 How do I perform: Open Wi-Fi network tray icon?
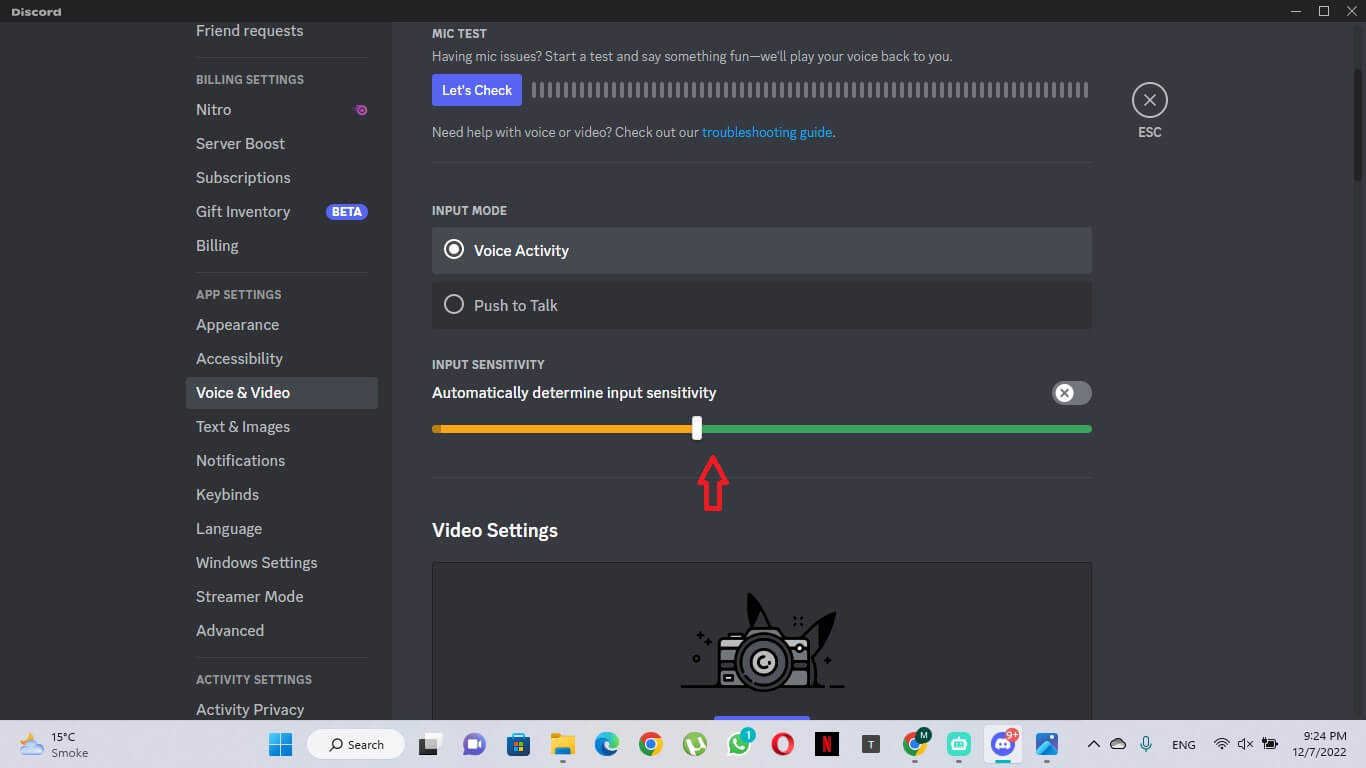coord(1221,744)
